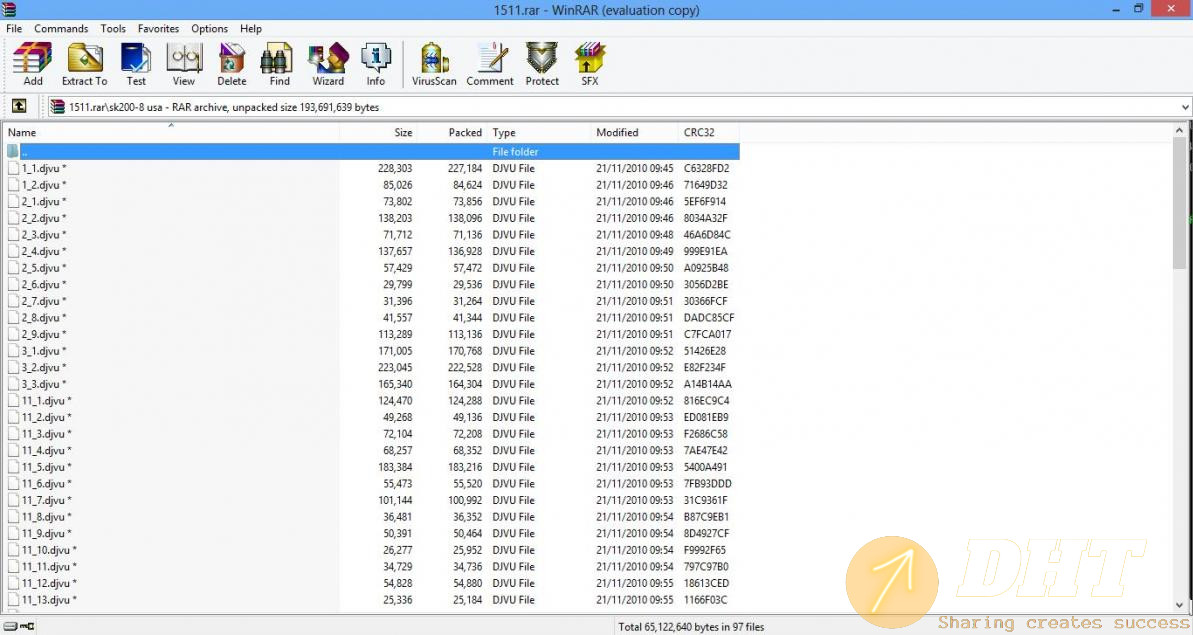The height and width of the screenshot is (635, 1193).
Task: Select the parent folder '..' icon
Action: [x=13, y=151]
